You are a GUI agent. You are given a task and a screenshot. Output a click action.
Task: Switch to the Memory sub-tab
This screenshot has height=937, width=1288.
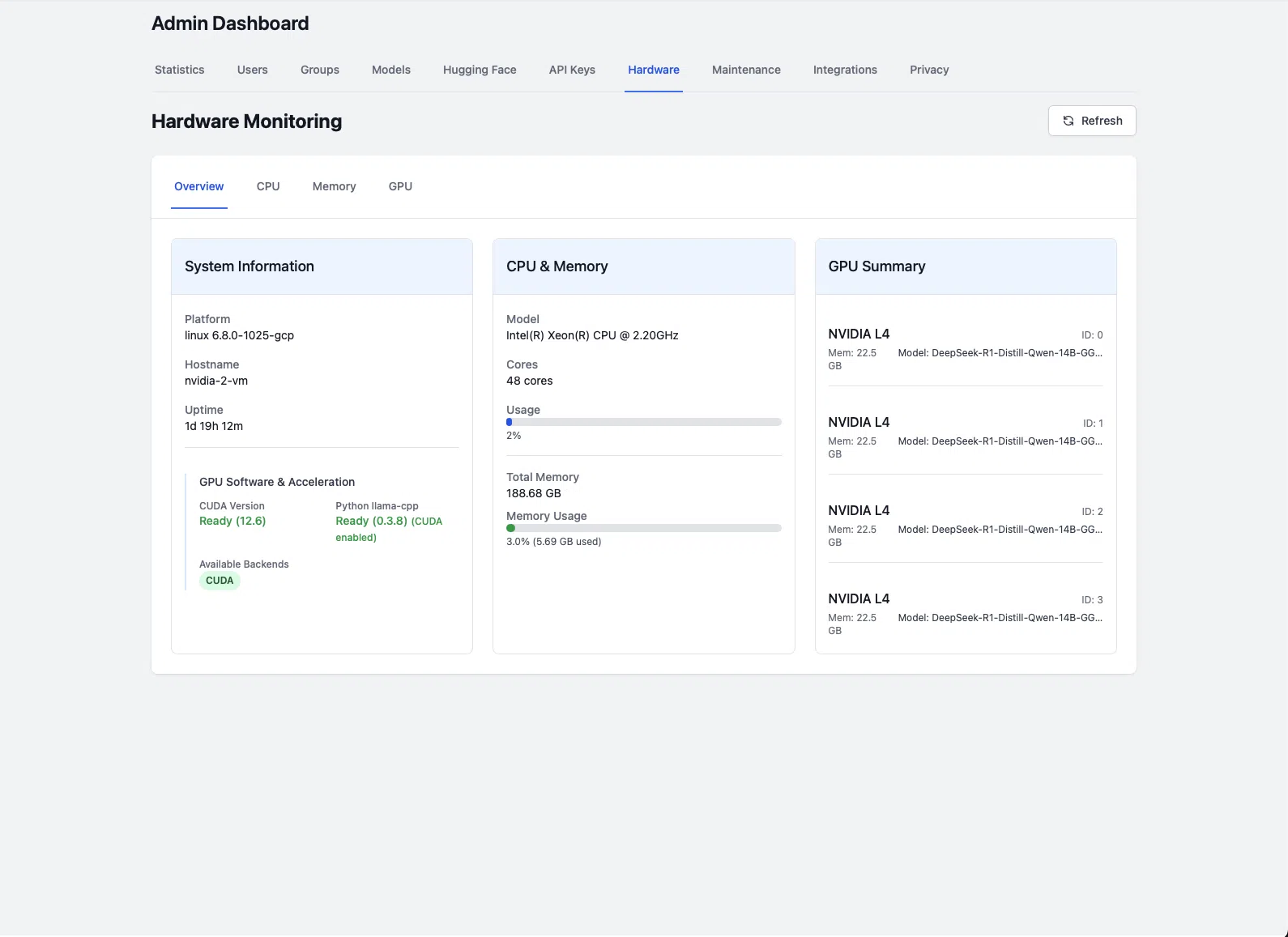(334, 186)
